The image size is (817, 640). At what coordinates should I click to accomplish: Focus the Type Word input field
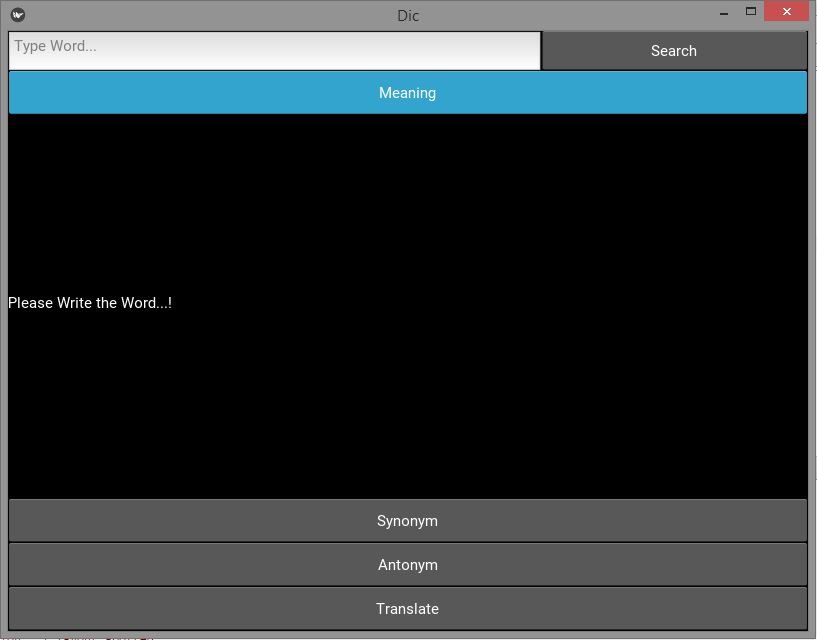(x=275, y=51)
